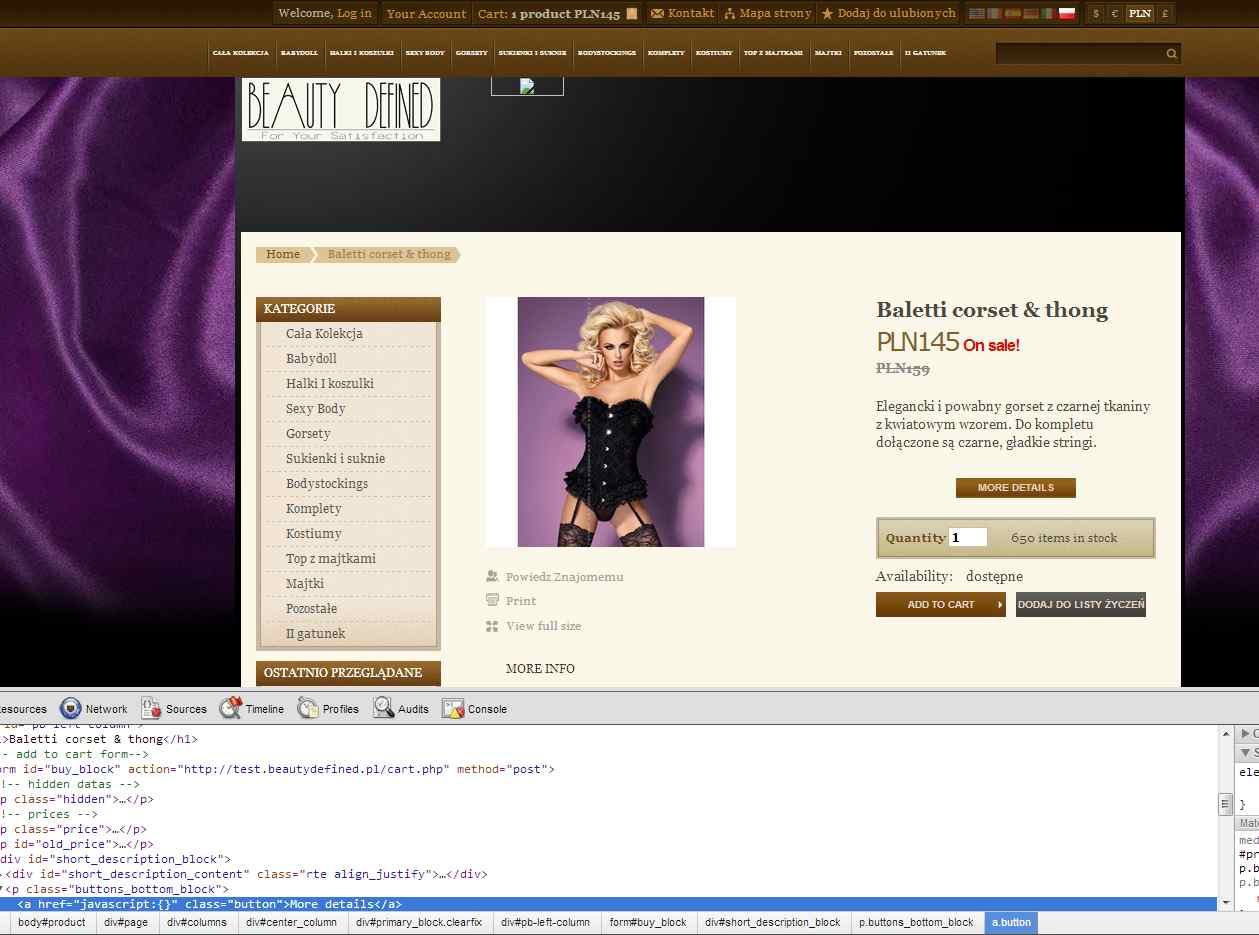Click the Quantity input field
This screenshot has height=935, width=1259.
click(967, 538)
